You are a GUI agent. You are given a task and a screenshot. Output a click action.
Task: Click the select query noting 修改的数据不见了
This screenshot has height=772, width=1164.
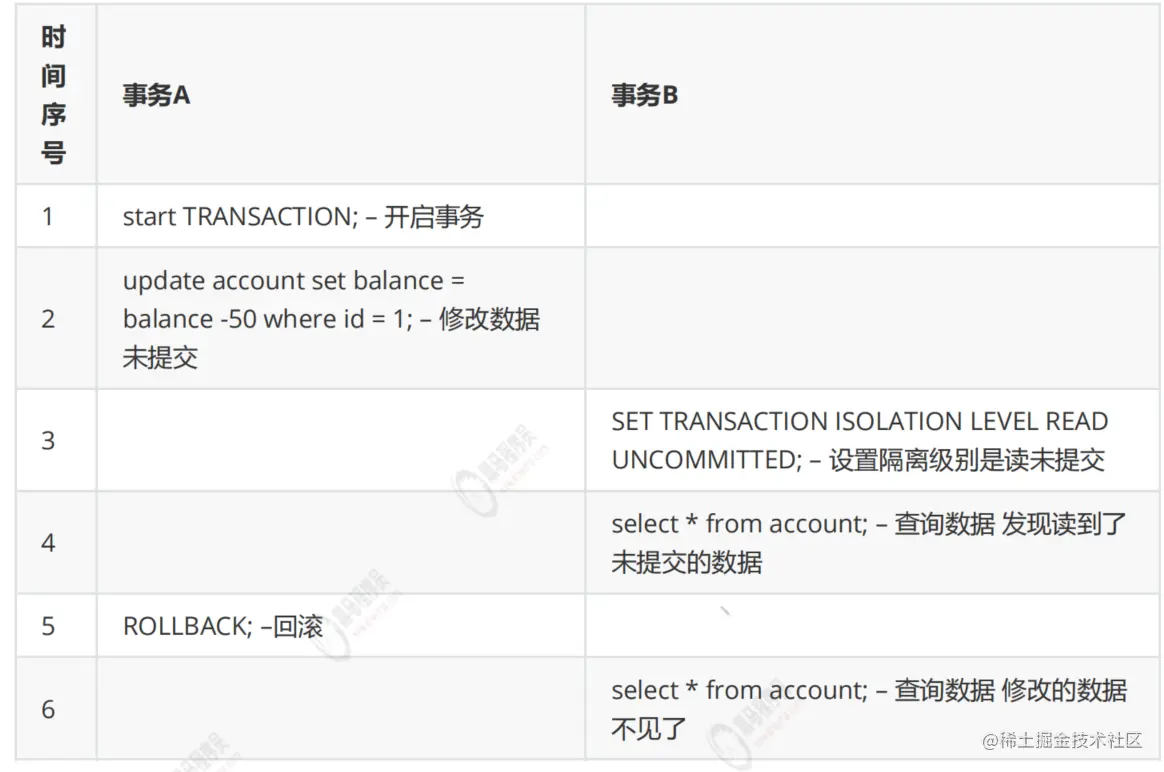pos(868,709)
